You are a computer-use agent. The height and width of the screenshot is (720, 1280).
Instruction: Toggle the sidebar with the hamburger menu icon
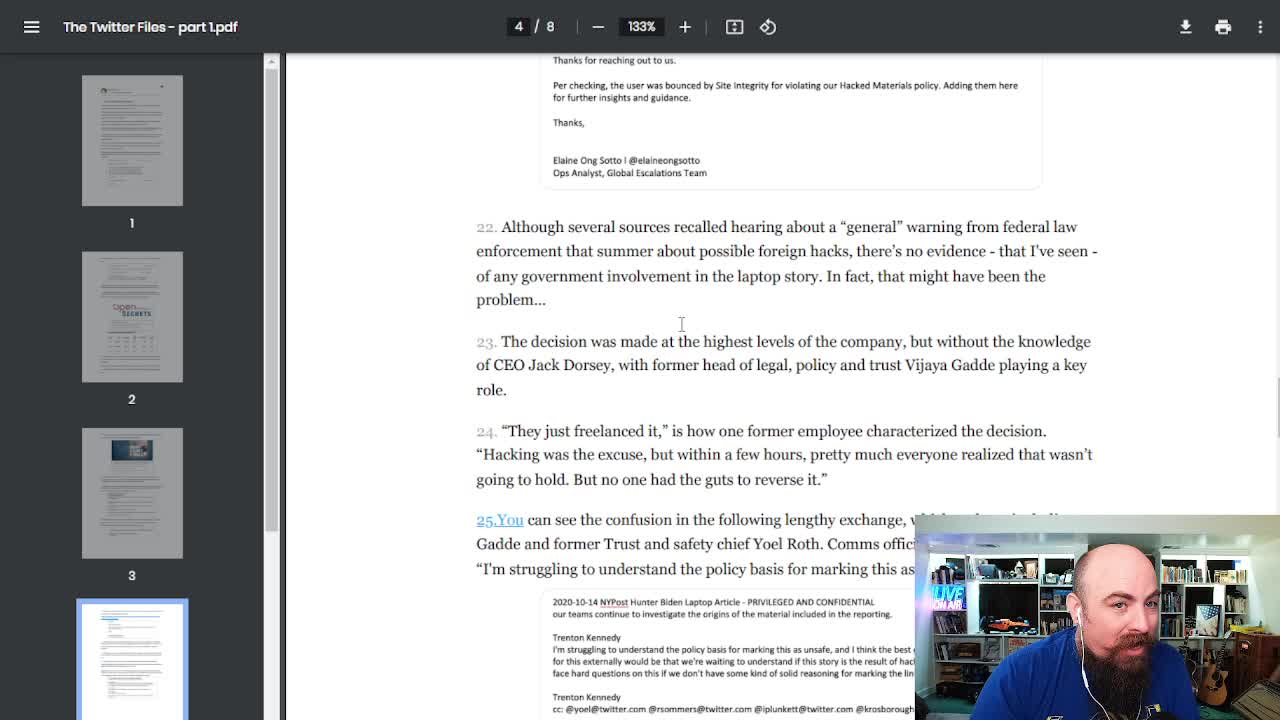point(32,27)
